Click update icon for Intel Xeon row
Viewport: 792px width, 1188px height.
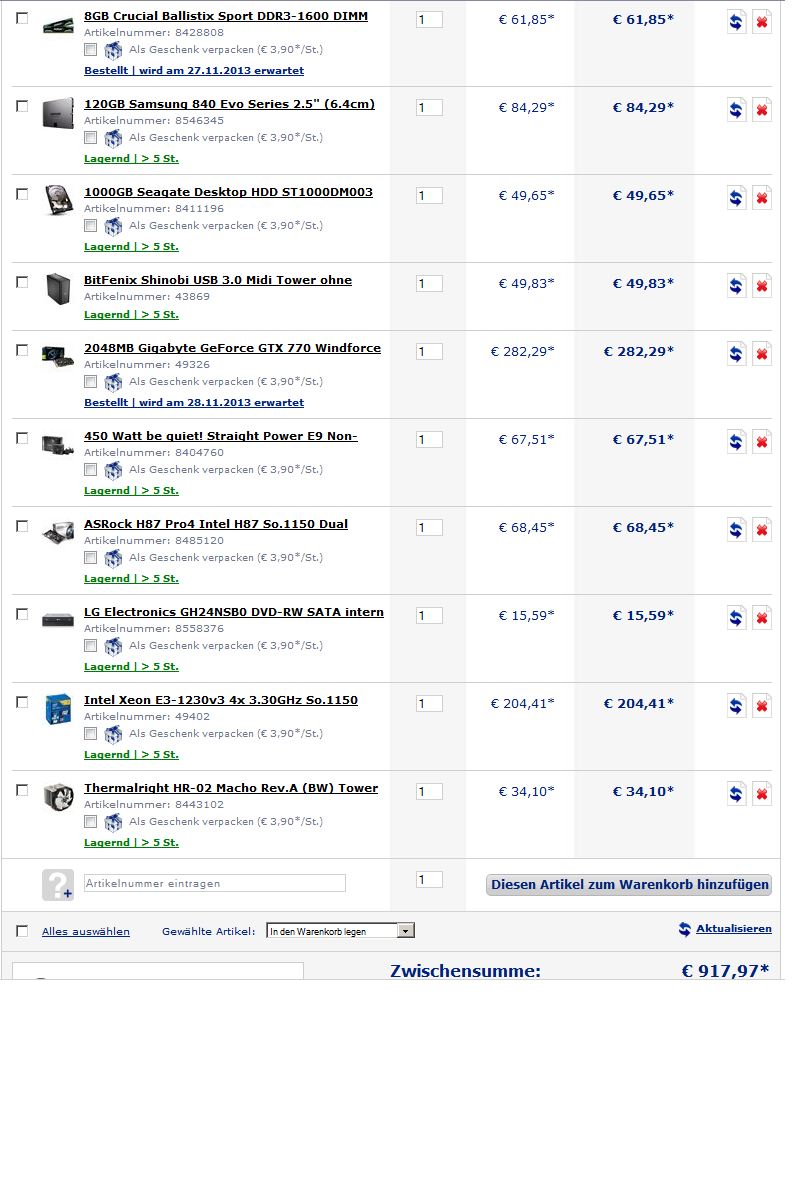coord(736,705)
